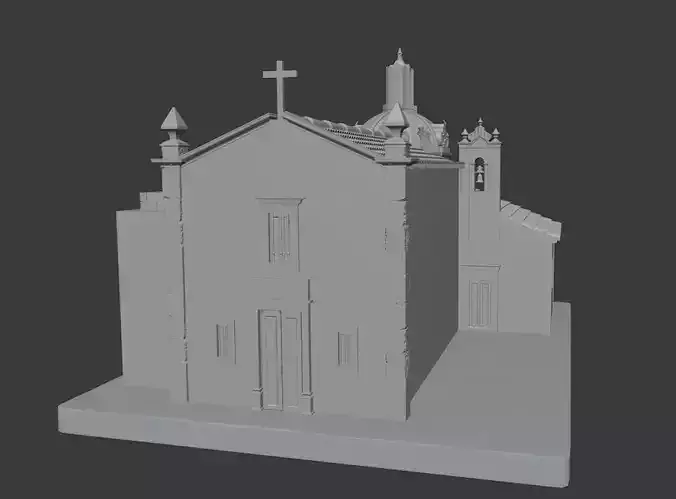Click the bell in the bell tower

click(479, 175)
